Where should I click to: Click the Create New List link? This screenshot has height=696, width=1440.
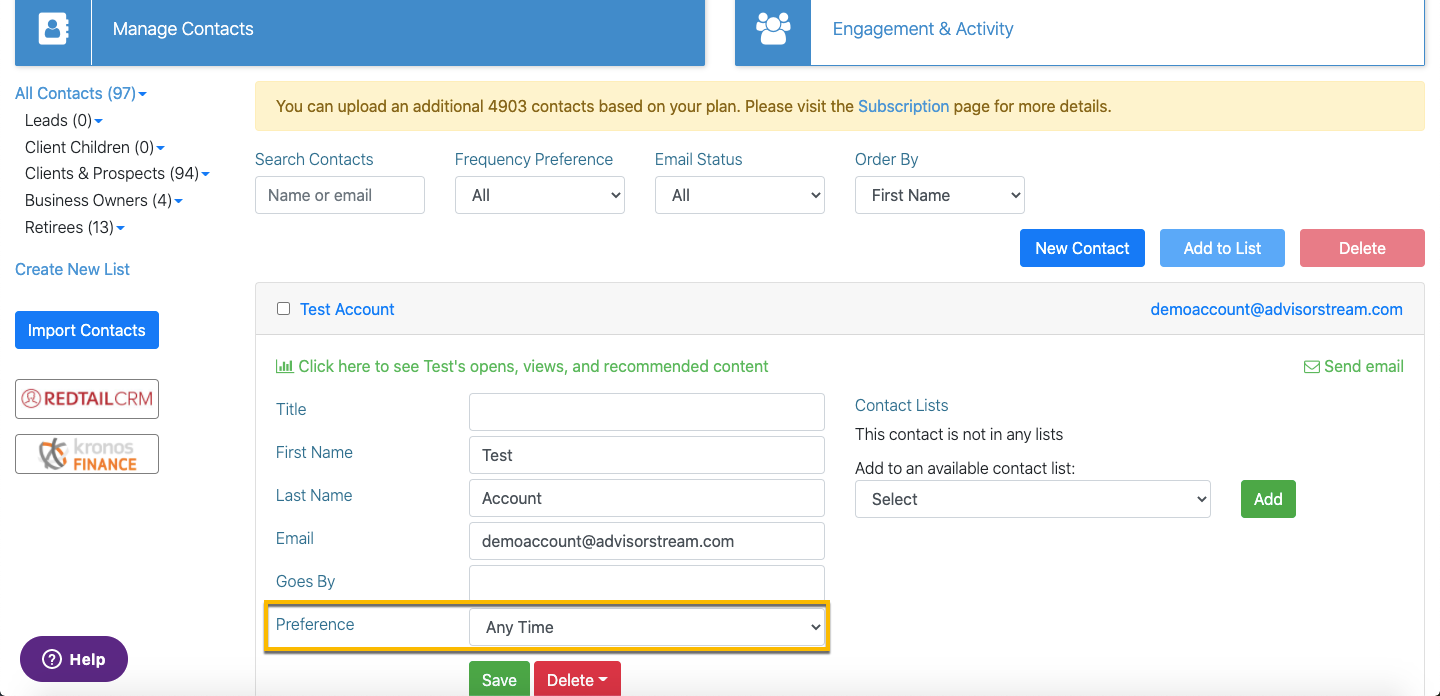72,269
